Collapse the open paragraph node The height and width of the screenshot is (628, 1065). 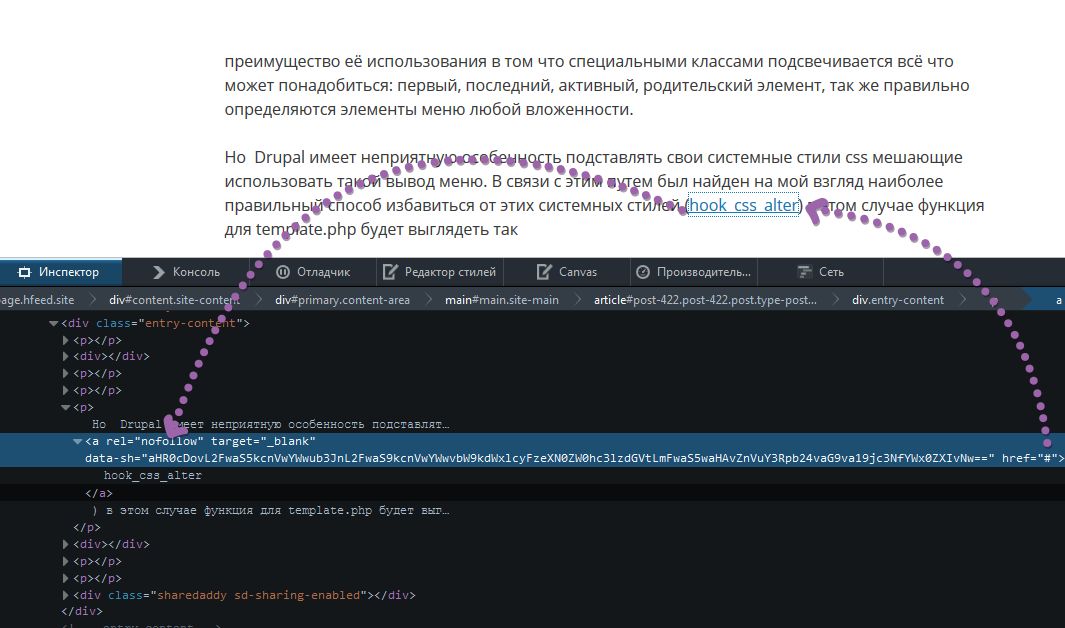coord(65,407)
